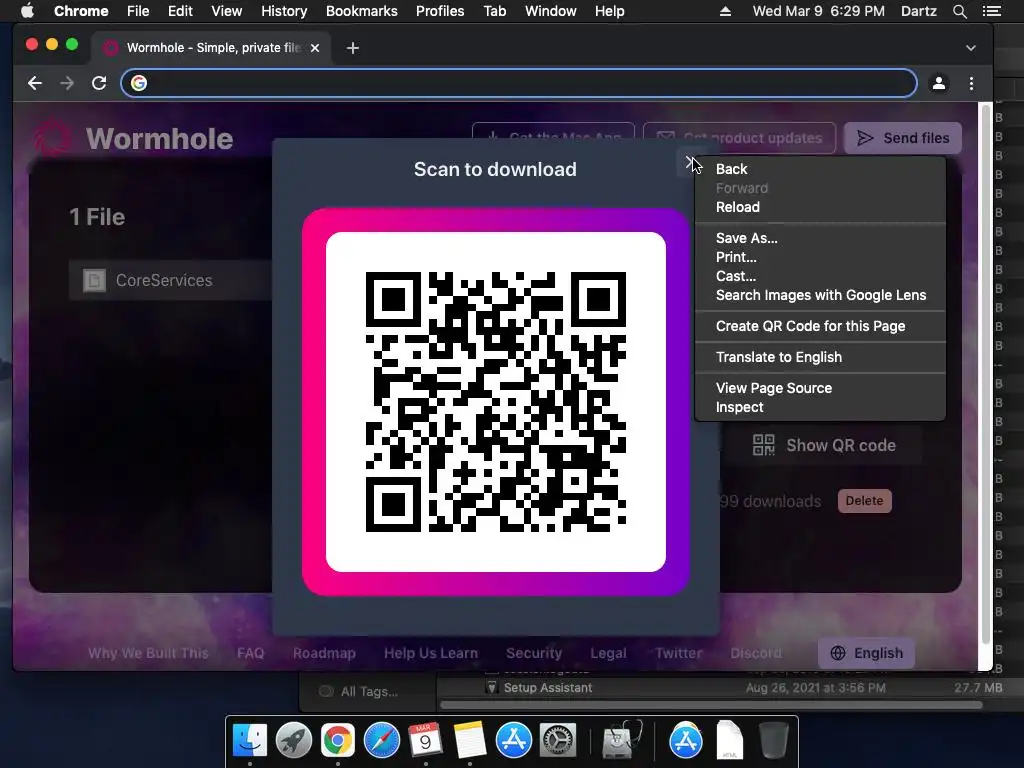Open the Security footer link
This screenshot has width=1024, height=768.
click(534, 653)
